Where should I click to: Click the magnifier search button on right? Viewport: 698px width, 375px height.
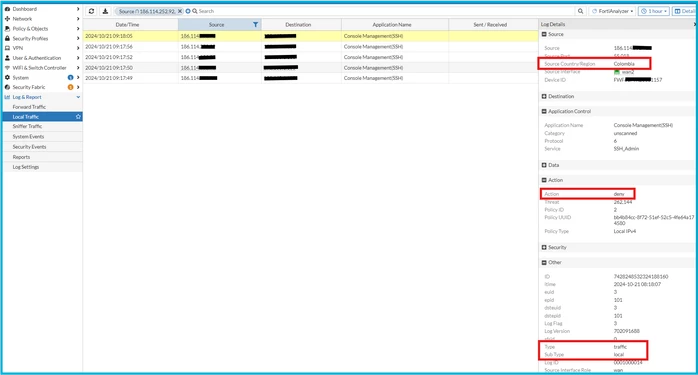(x=580, y=11)
